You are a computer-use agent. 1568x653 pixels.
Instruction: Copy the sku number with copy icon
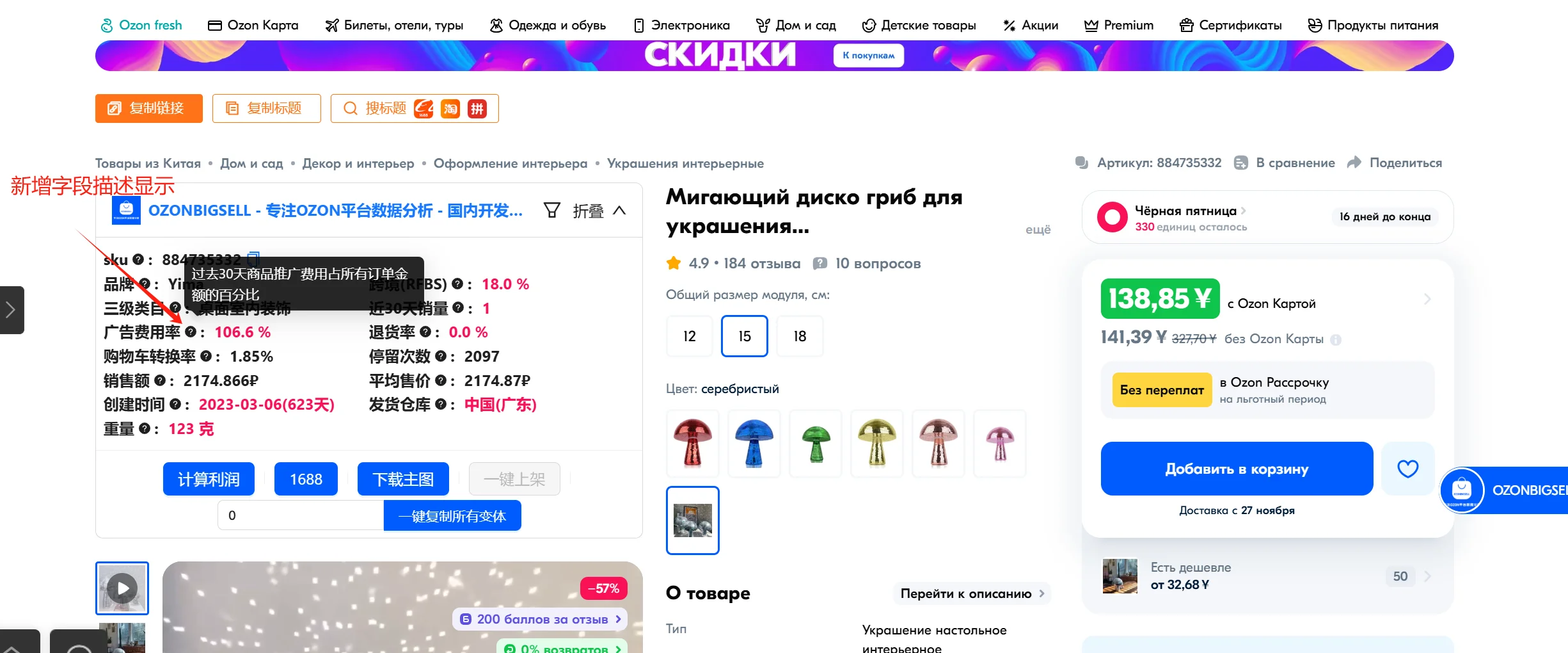(253, 259)
